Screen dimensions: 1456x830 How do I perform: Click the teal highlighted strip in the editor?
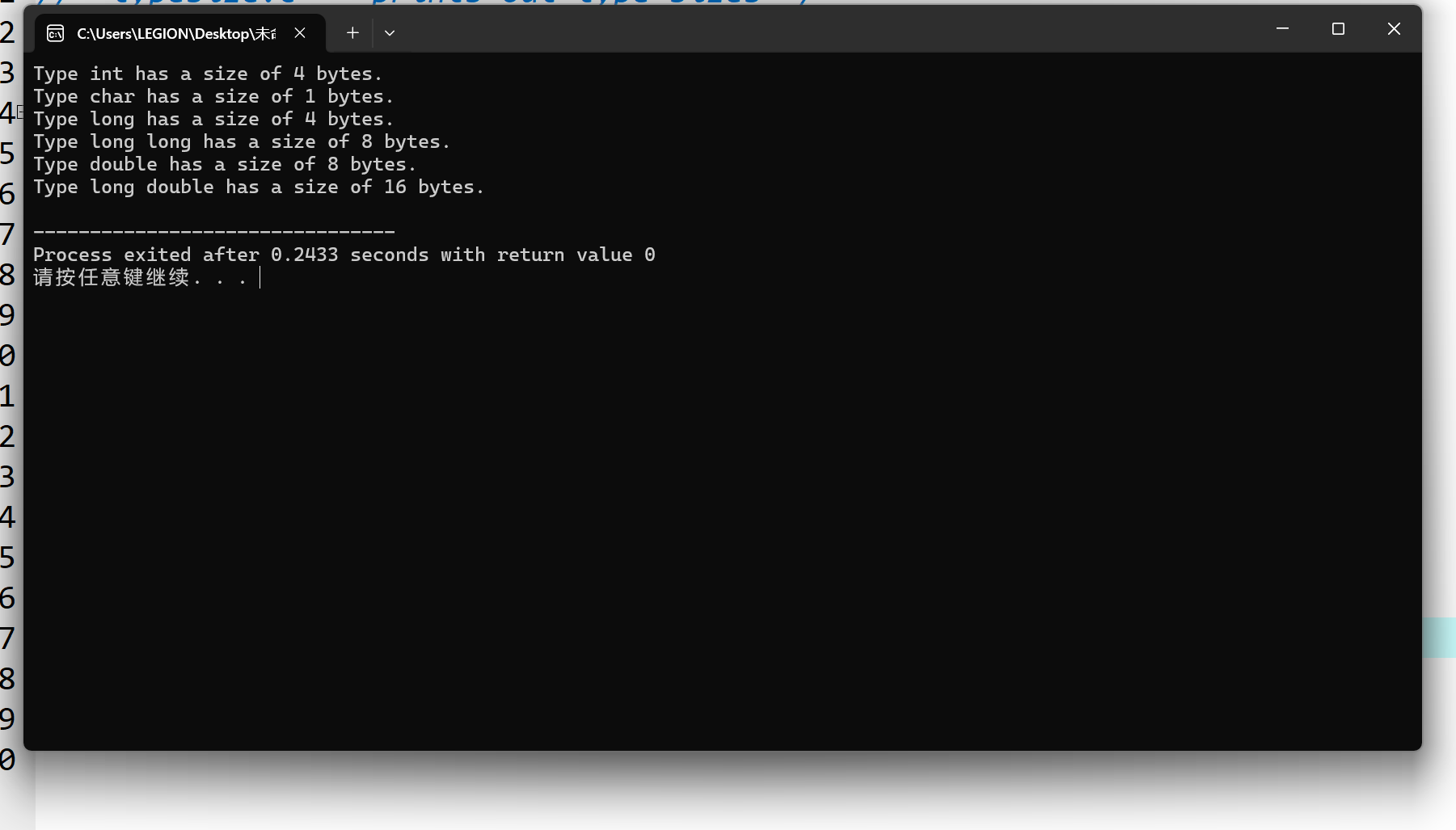1439,638
